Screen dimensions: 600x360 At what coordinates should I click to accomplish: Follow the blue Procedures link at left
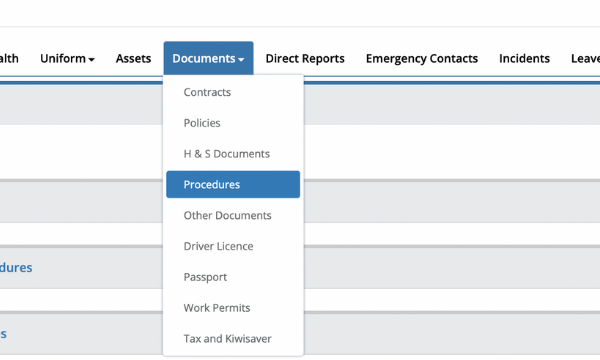[x=16, y=267]
